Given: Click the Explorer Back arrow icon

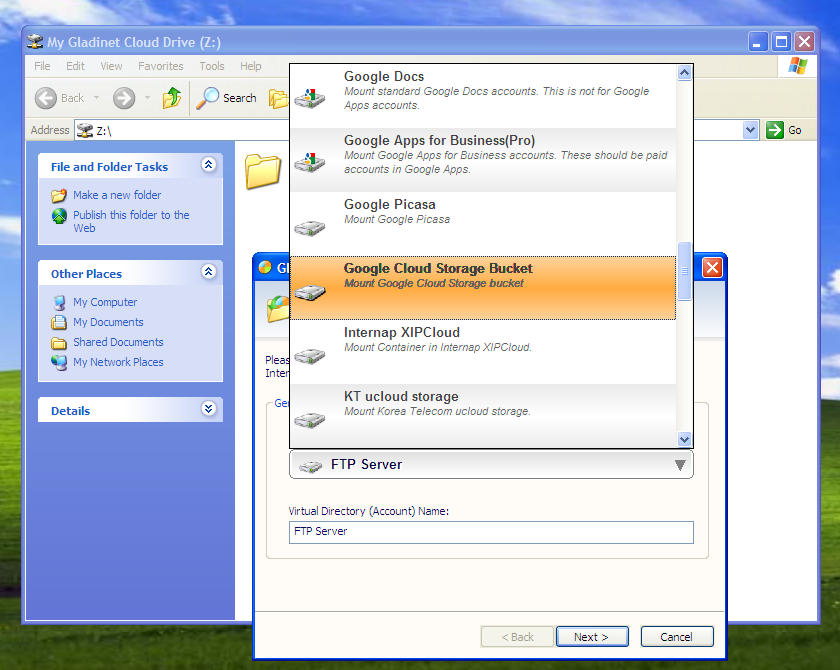Looking at the screenshot, I should pos(46,98).
